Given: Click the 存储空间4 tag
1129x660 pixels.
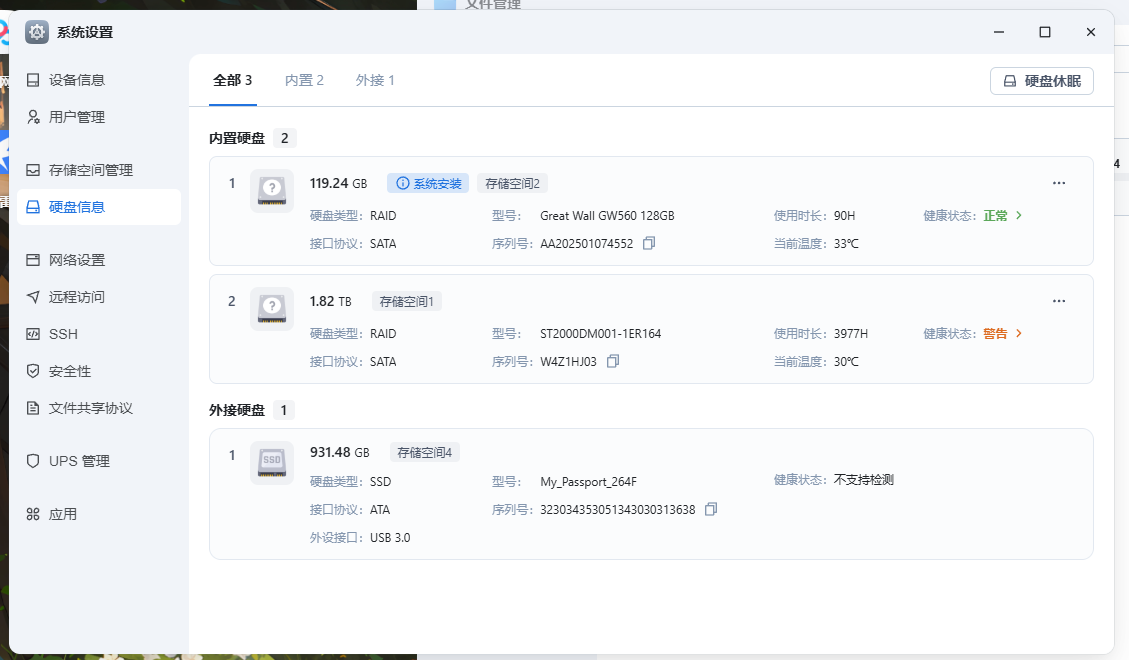Looking at the screenshot, I should coord(424,452).
